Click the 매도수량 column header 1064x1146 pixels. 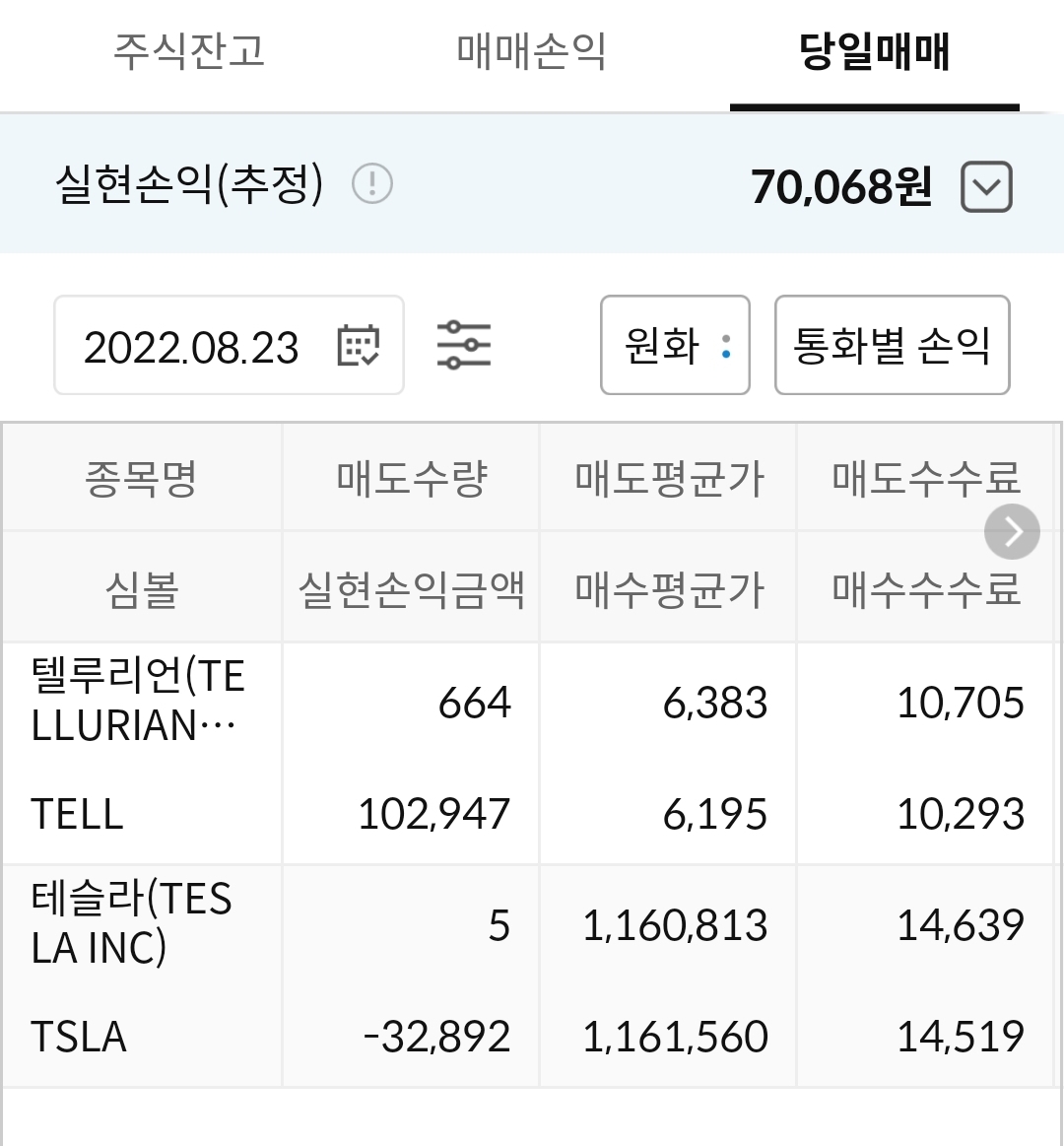(x=411, y=479)
